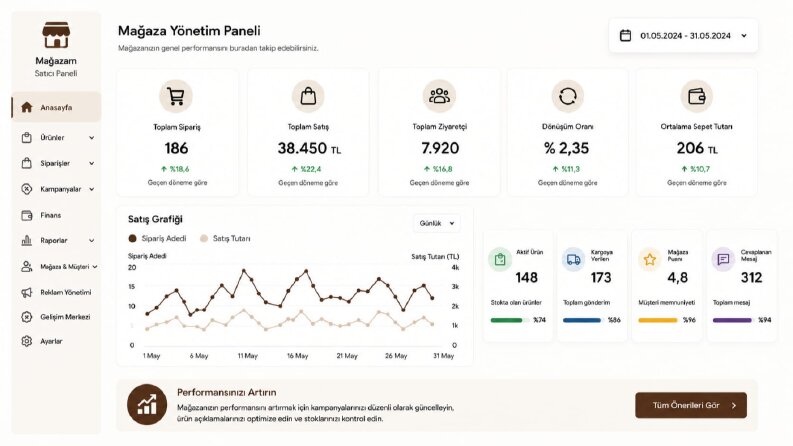This screenshot has height=446, width=793.
Task: Expand the Siparişler menu chevron
Action: (x=92, y=163)
